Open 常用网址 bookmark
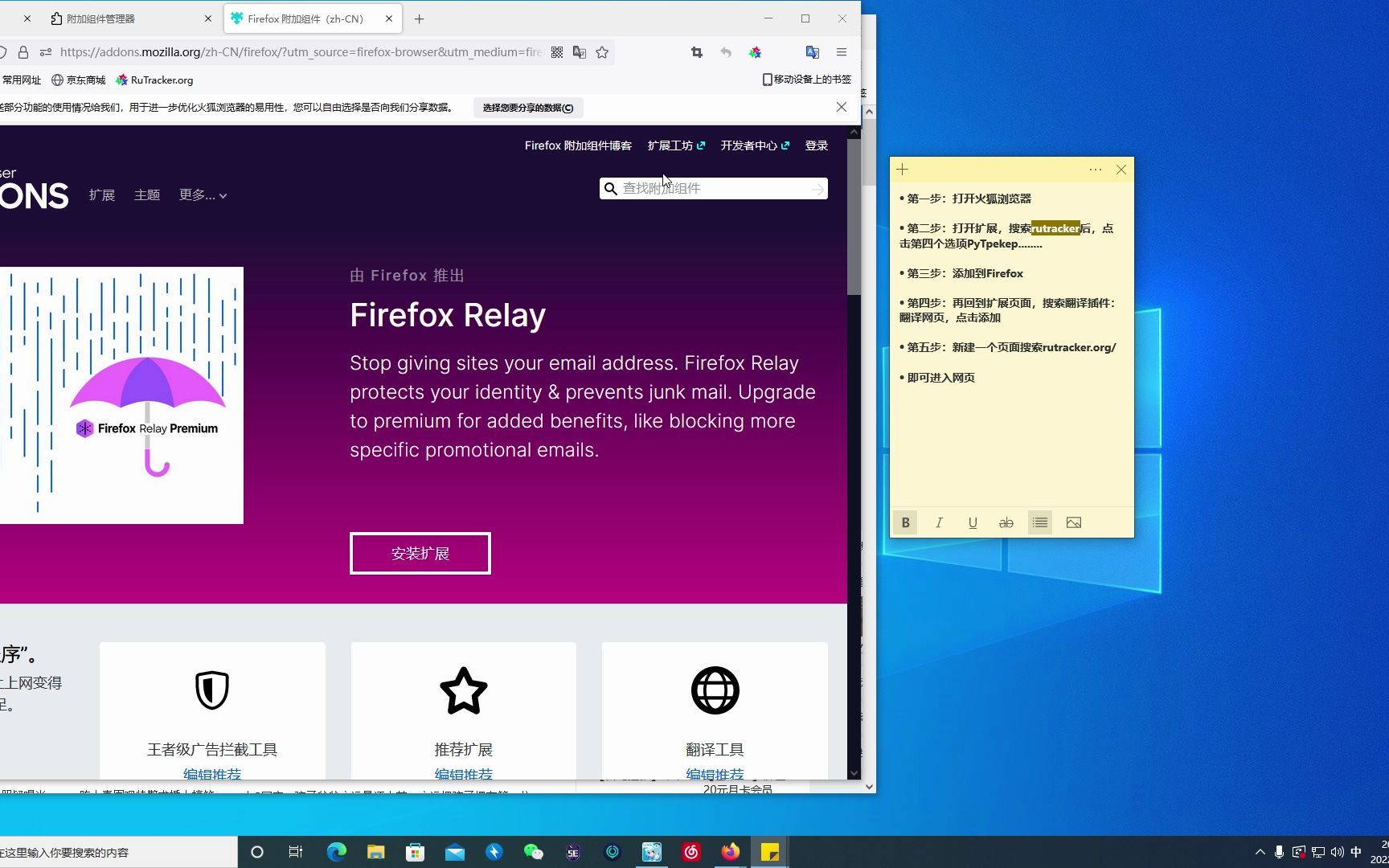Image resolution: width=1389 pixels, height=868 pixels. tap(21, 80)
